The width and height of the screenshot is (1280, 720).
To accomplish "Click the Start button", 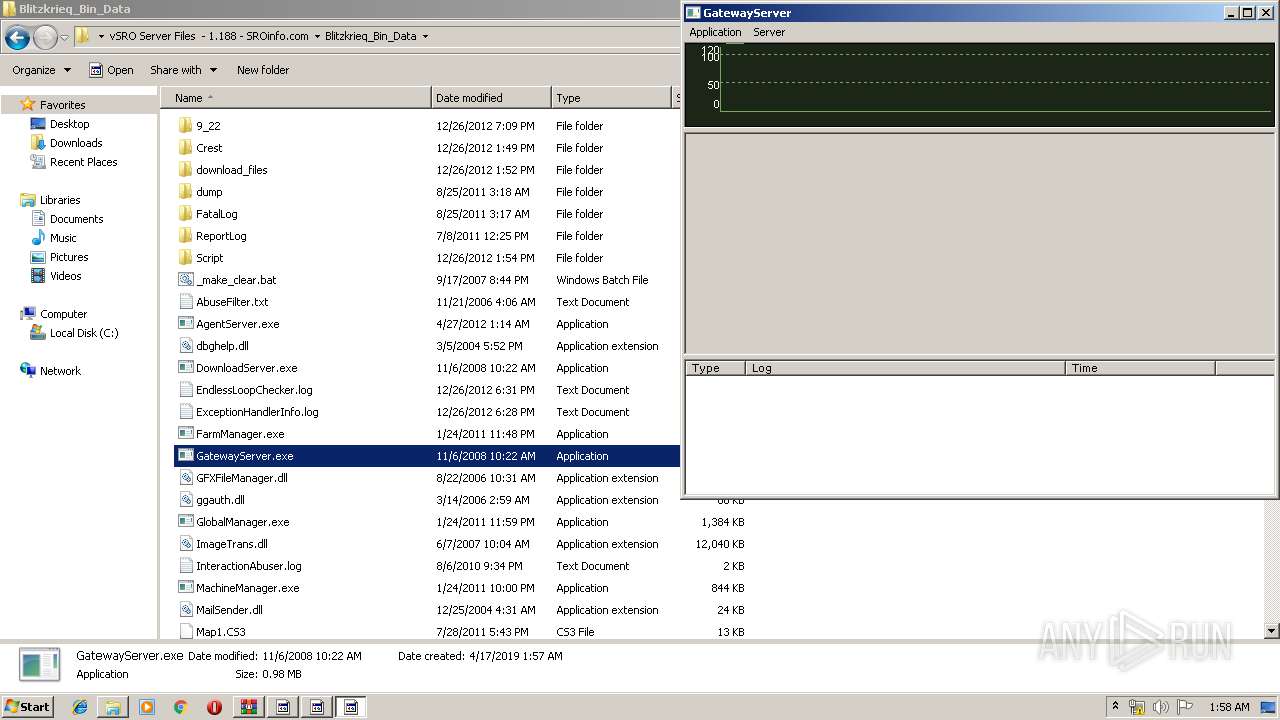I will pos(27,707).
